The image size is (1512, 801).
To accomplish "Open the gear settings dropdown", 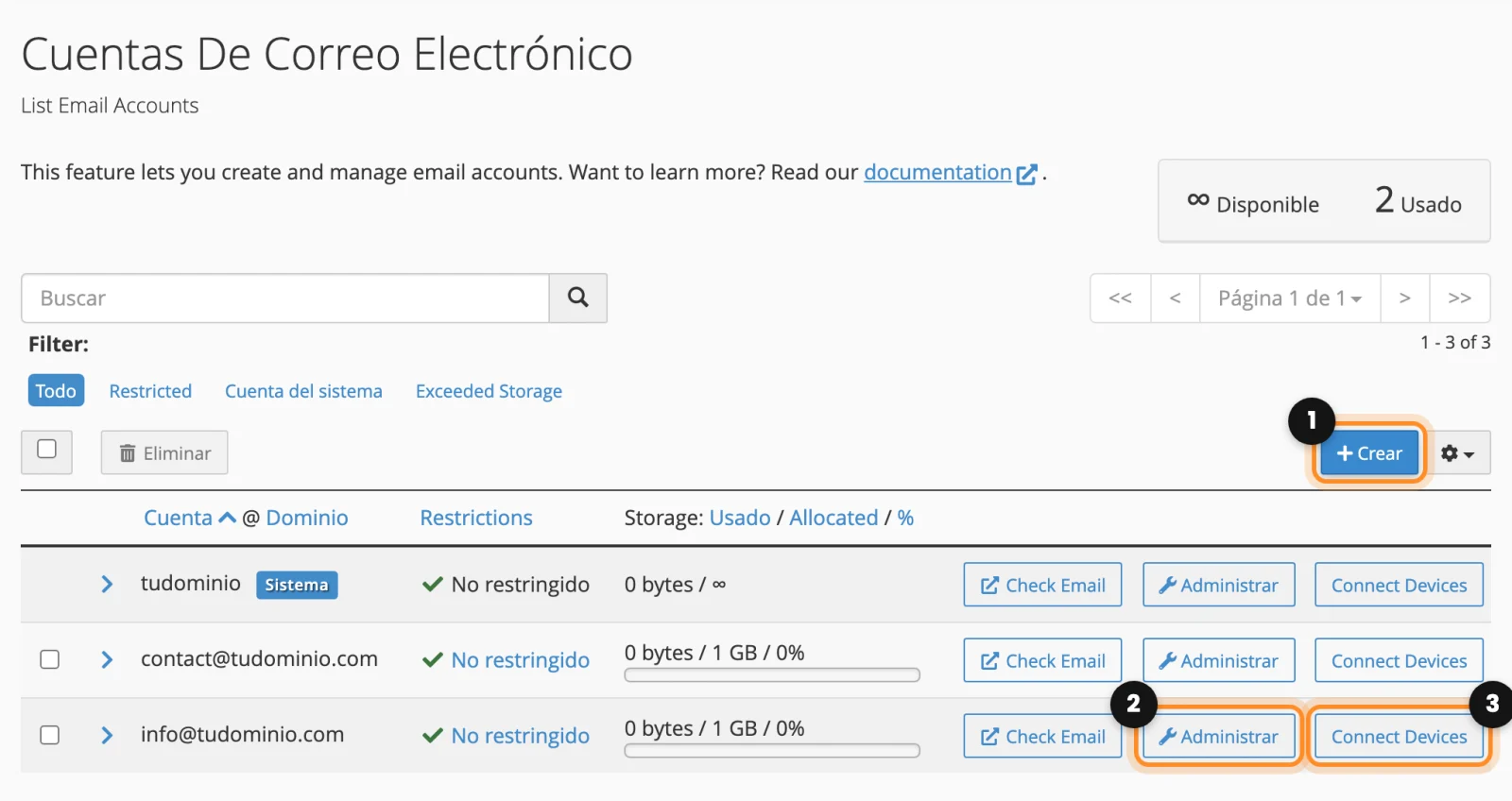I will 1458,453.
